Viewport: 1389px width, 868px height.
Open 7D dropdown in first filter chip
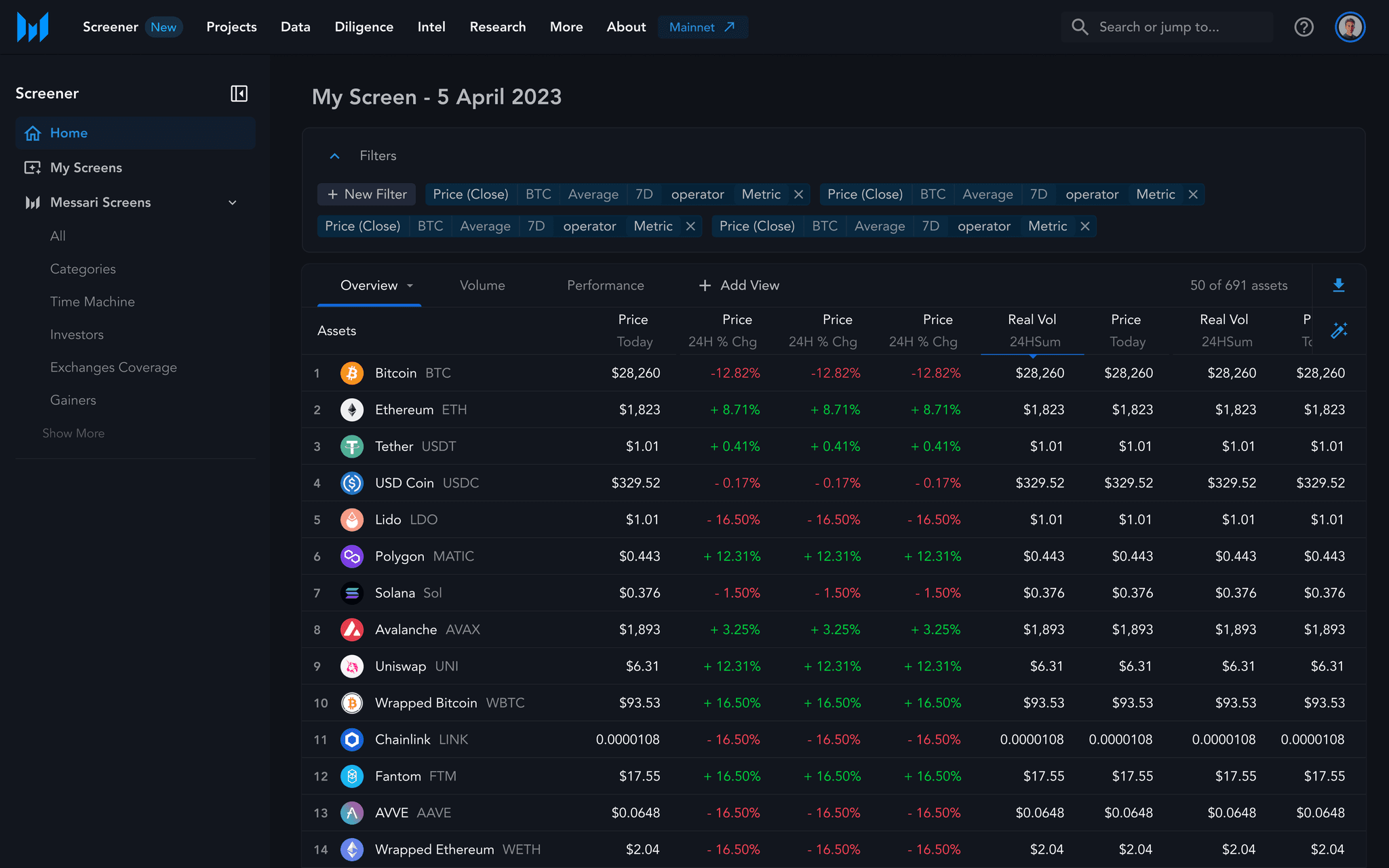point(644,195)
